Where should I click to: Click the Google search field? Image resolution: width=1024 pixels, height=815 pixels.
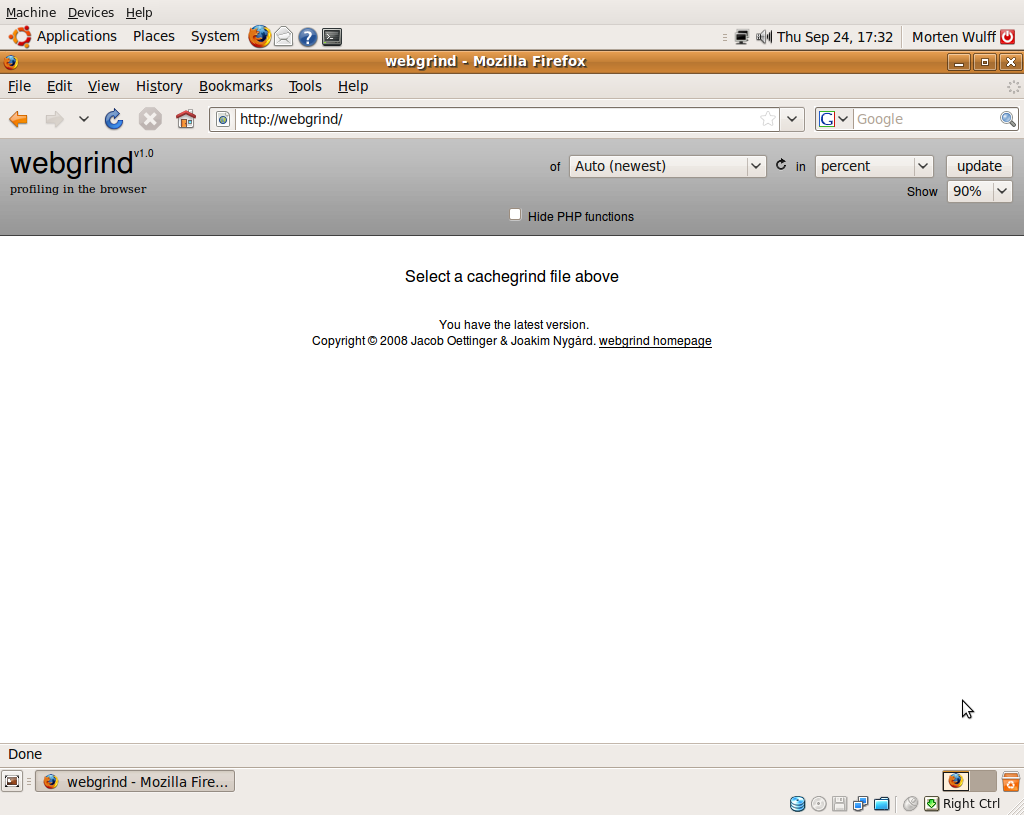(925, 119)
